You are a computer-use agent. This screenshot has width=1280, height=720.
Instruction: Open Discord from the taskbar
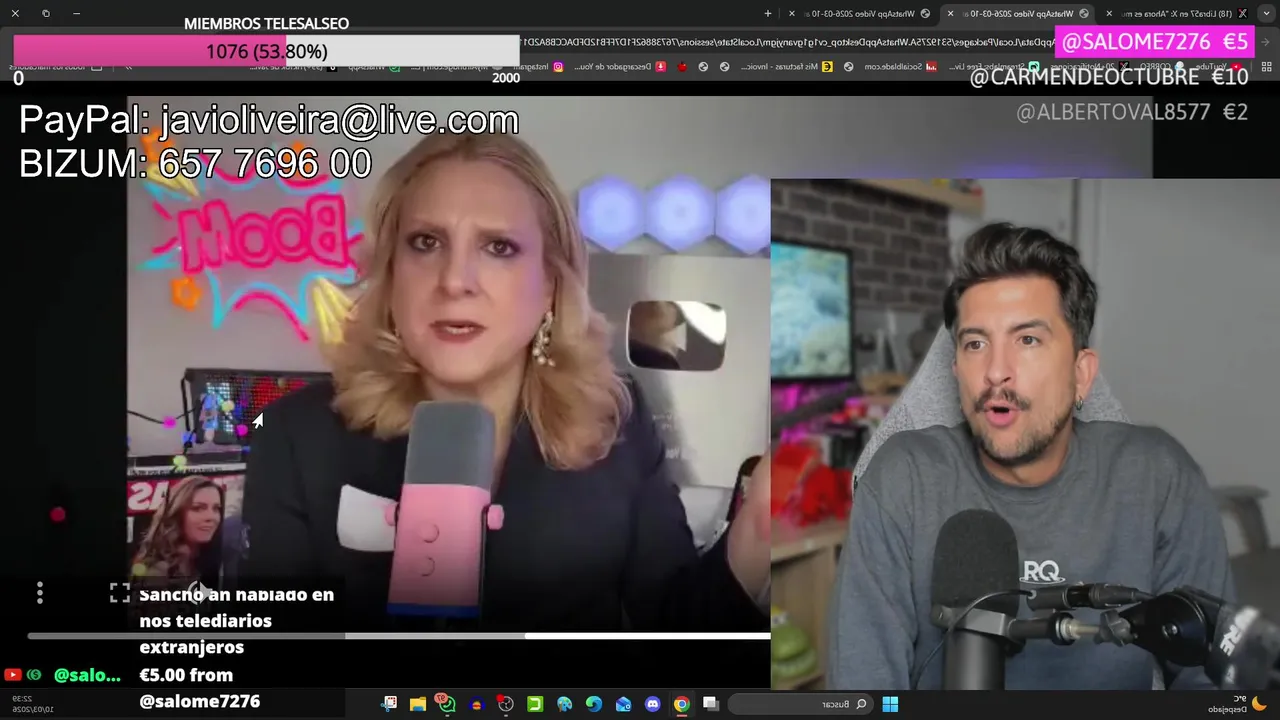coord(652,704)
